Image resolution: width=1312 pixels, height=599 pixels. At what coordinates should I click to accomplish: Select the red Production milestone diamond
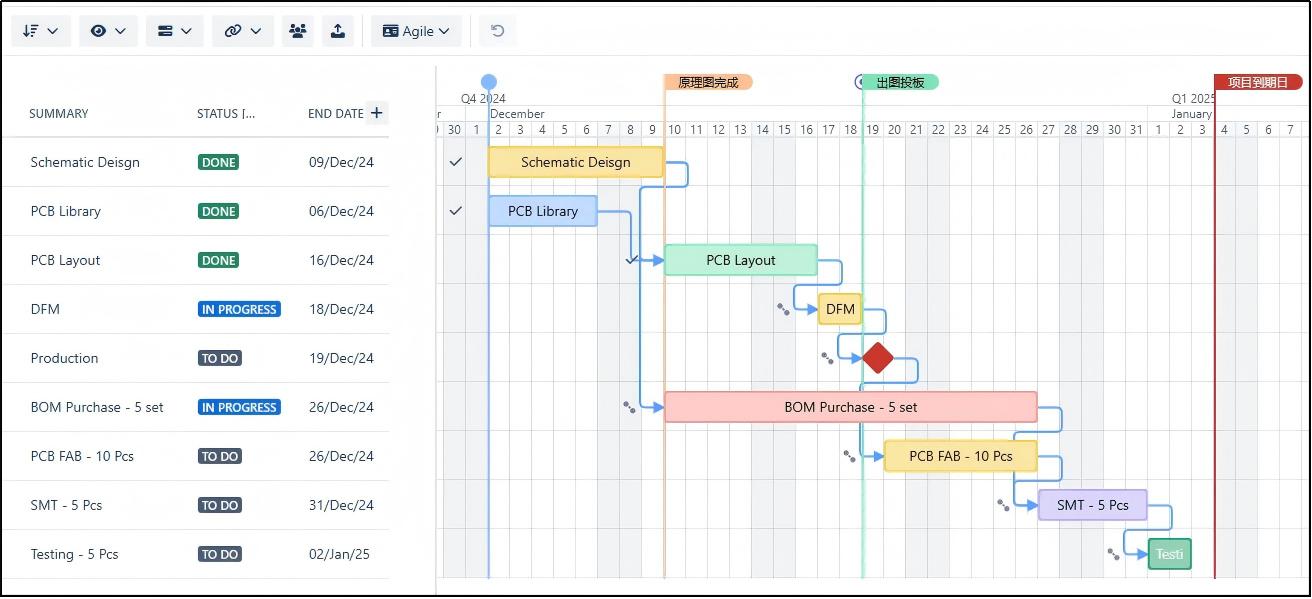pyautogui.click(x=877, y=358)
